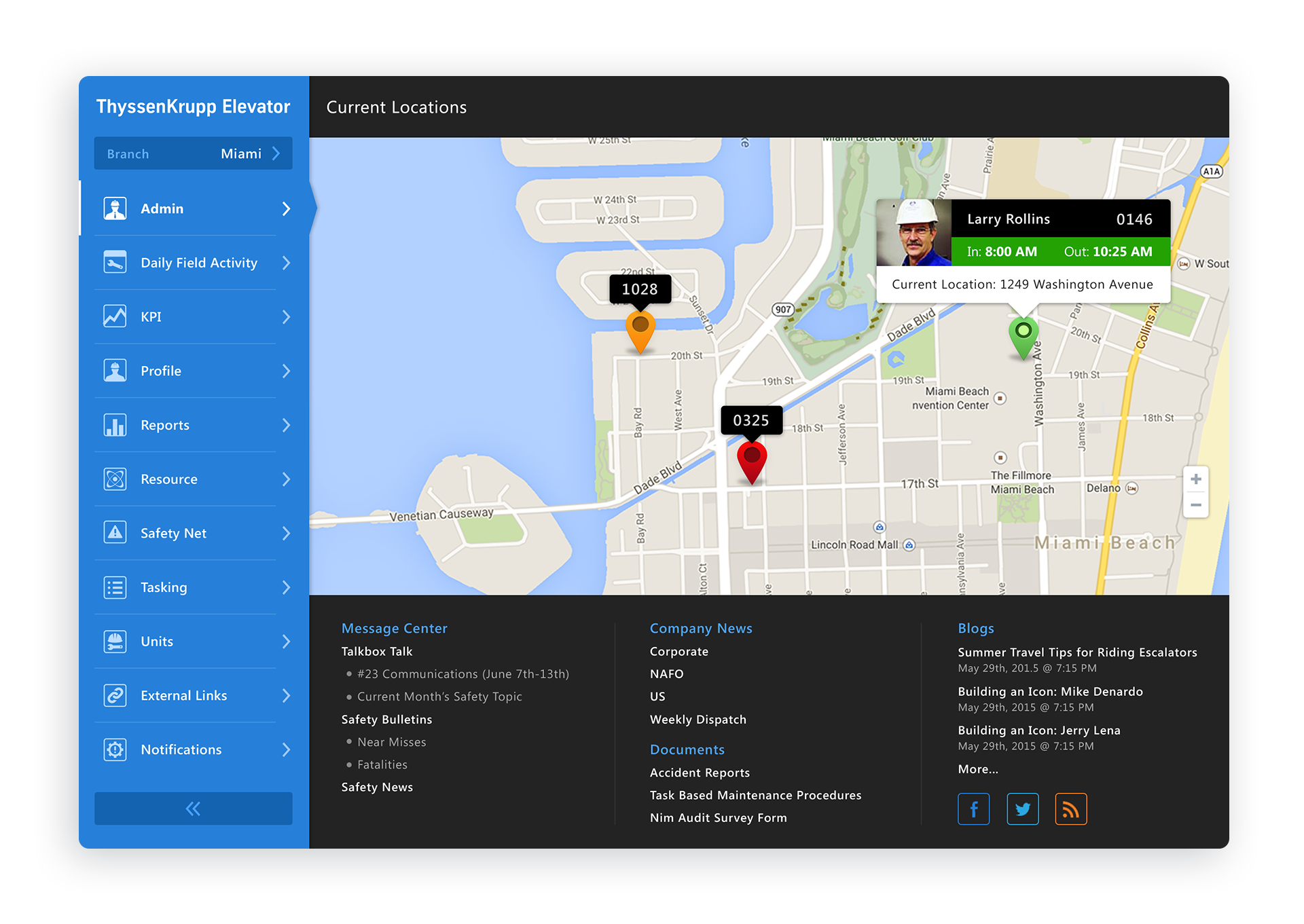Click the KPI line chart icon

click(x=115, y=316)
